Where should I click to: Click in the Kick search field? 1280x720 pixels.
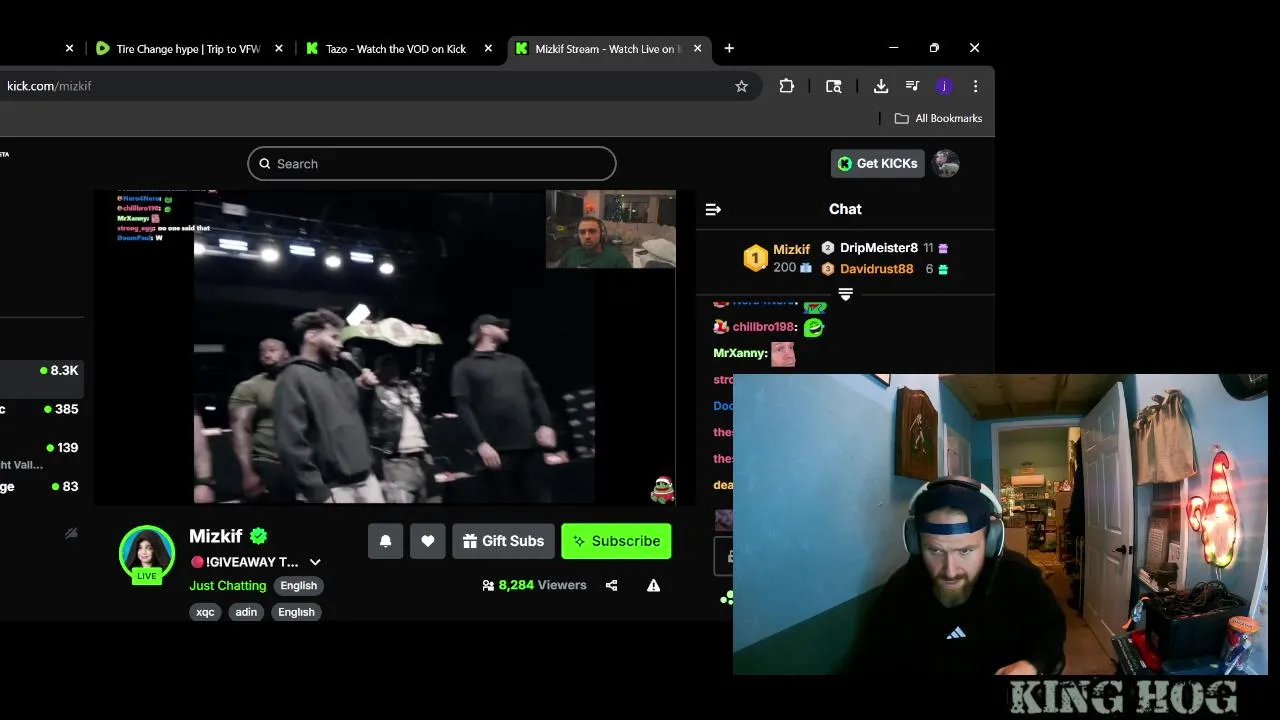[432, 164]
